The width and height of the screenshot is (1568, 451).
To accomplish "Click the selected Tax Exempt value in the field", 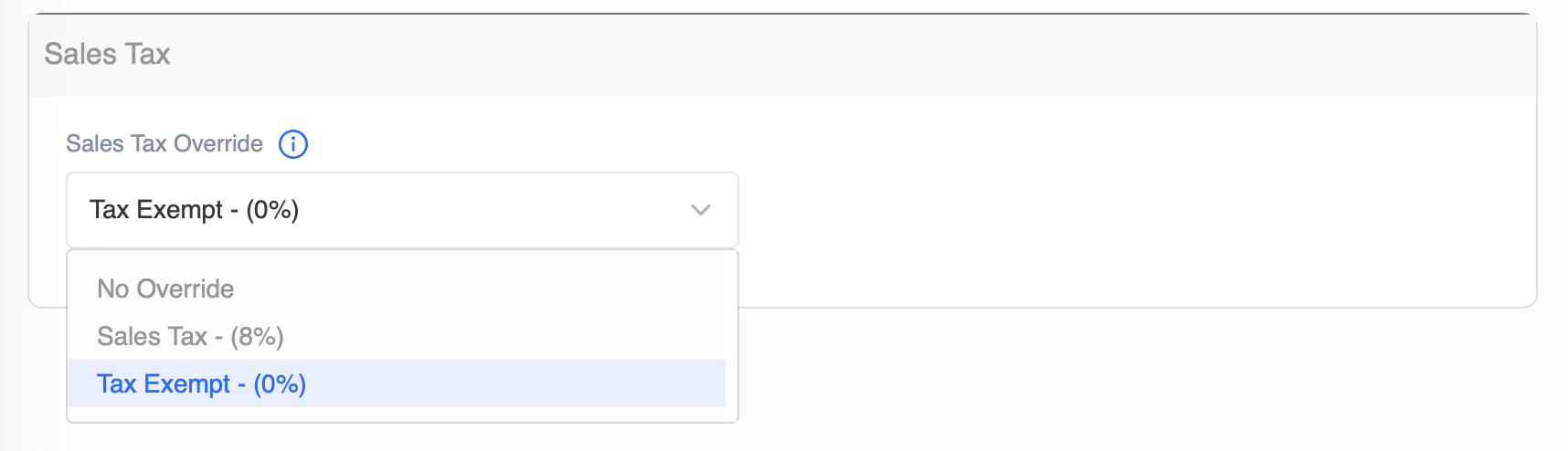I will (x=194, y=210).
